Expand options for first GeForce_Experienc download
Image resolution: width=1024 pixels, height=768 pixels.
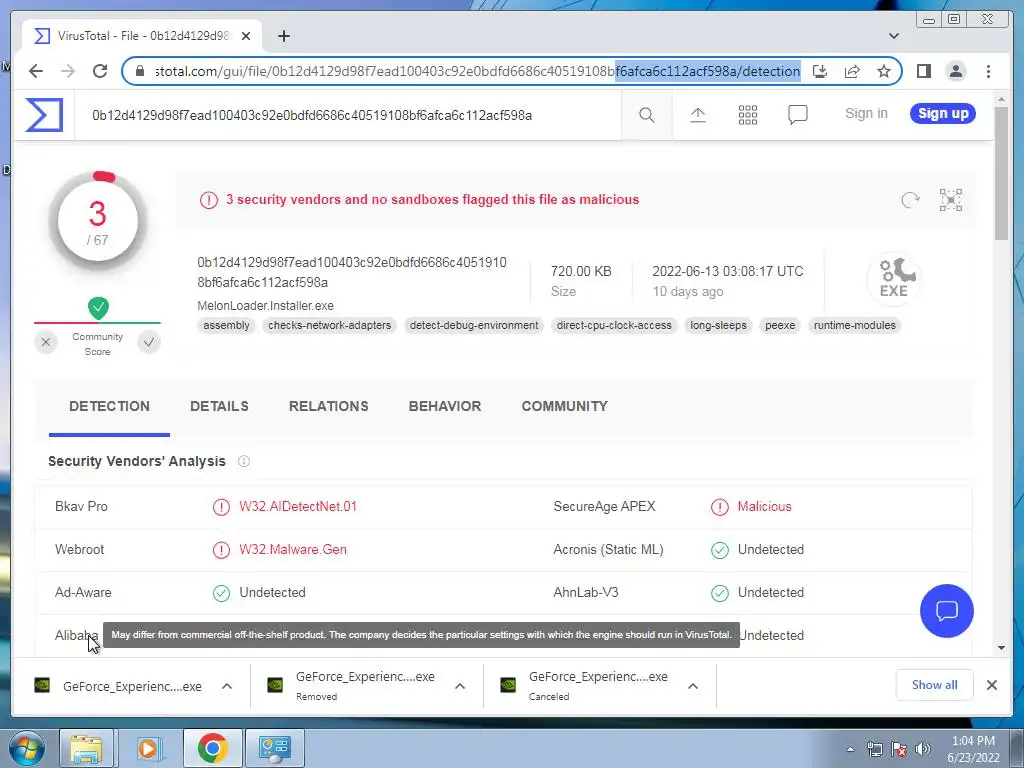[x=227, y=686]
